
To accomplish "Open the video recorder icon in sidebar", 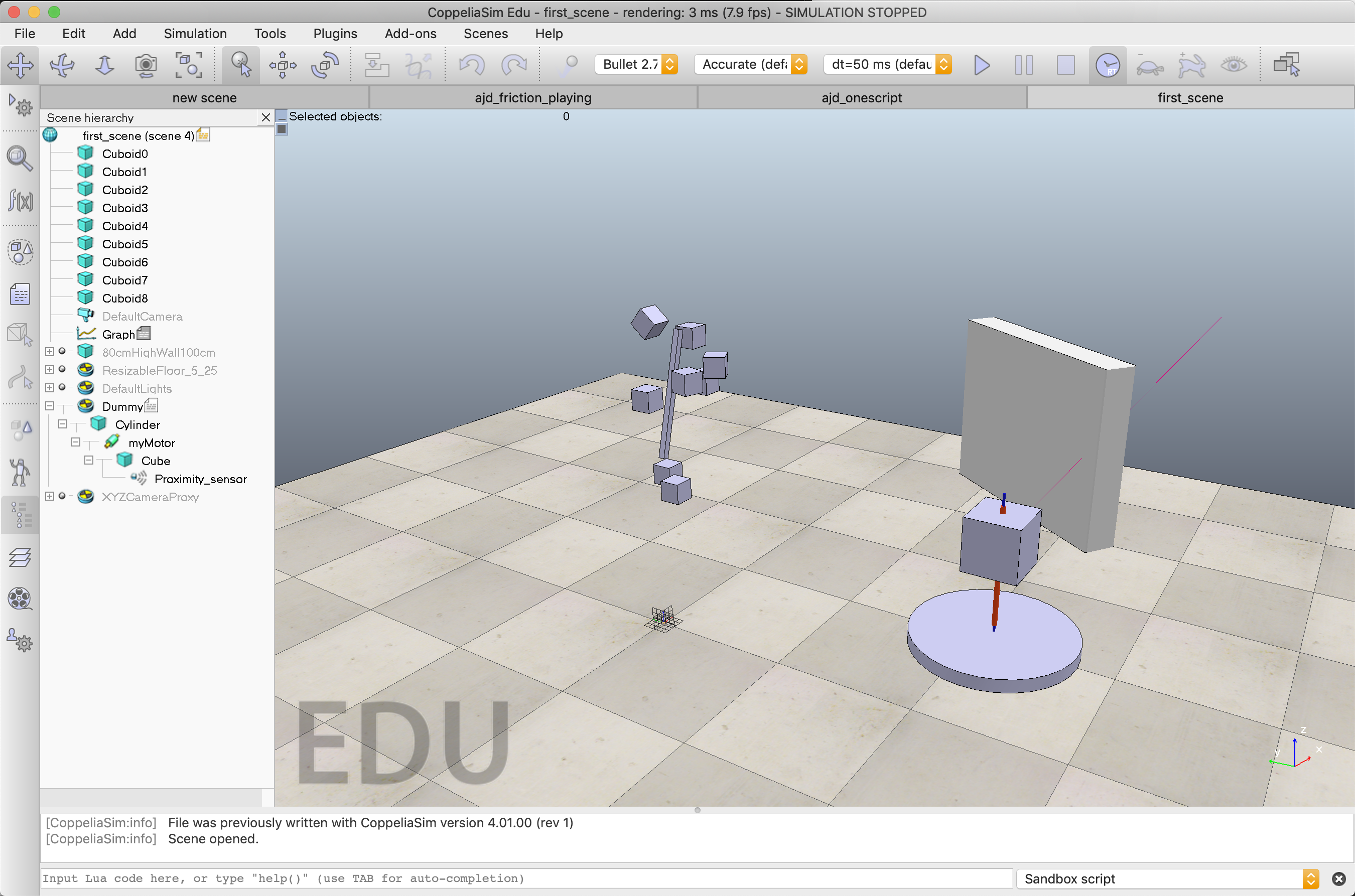I will pyautogui.click(x=20, y=599).
